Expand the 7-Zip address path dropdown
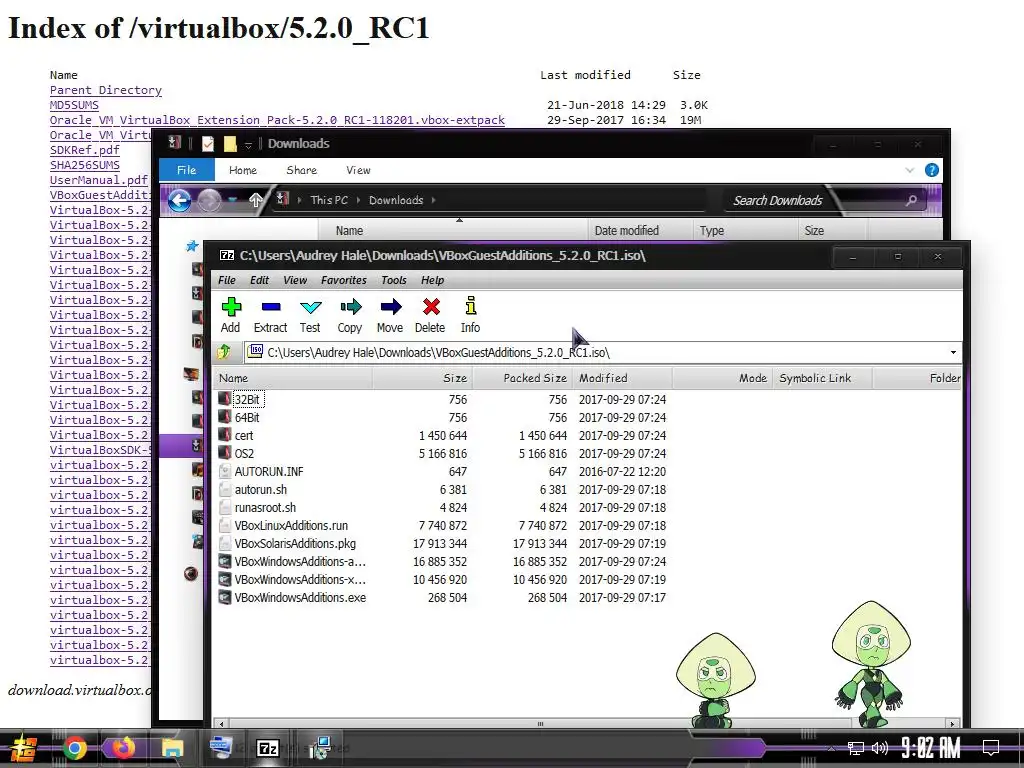Viewport: 1024px width, 768px height. pos(953,353)
